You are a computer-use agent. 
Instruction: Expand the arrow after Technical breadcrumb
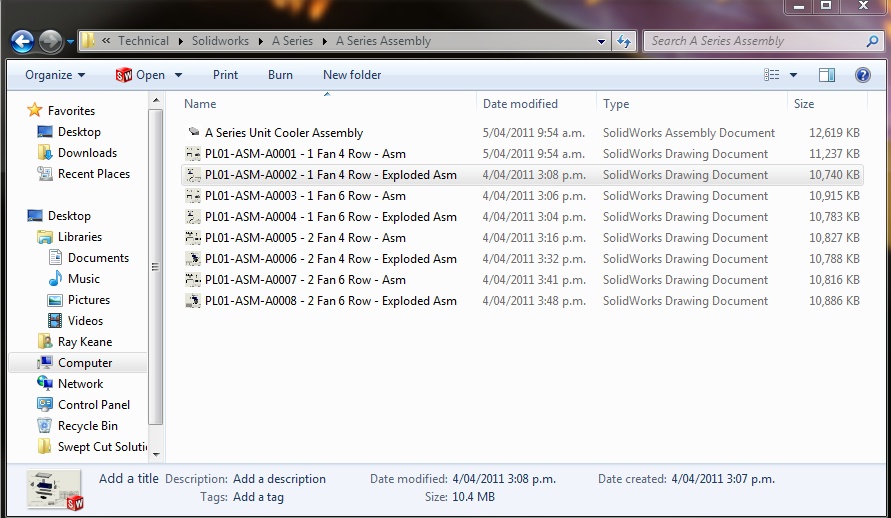[x=181, y=41]
